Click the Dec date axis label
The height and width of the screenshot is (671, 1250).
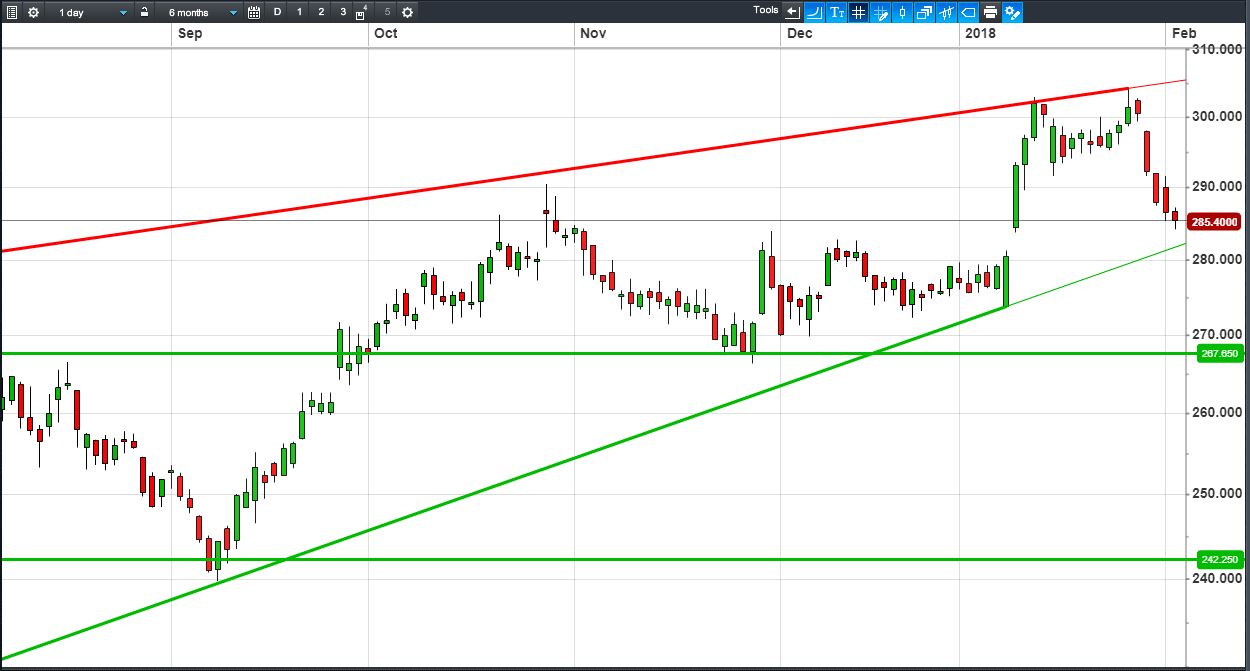(x=799, y=33)
